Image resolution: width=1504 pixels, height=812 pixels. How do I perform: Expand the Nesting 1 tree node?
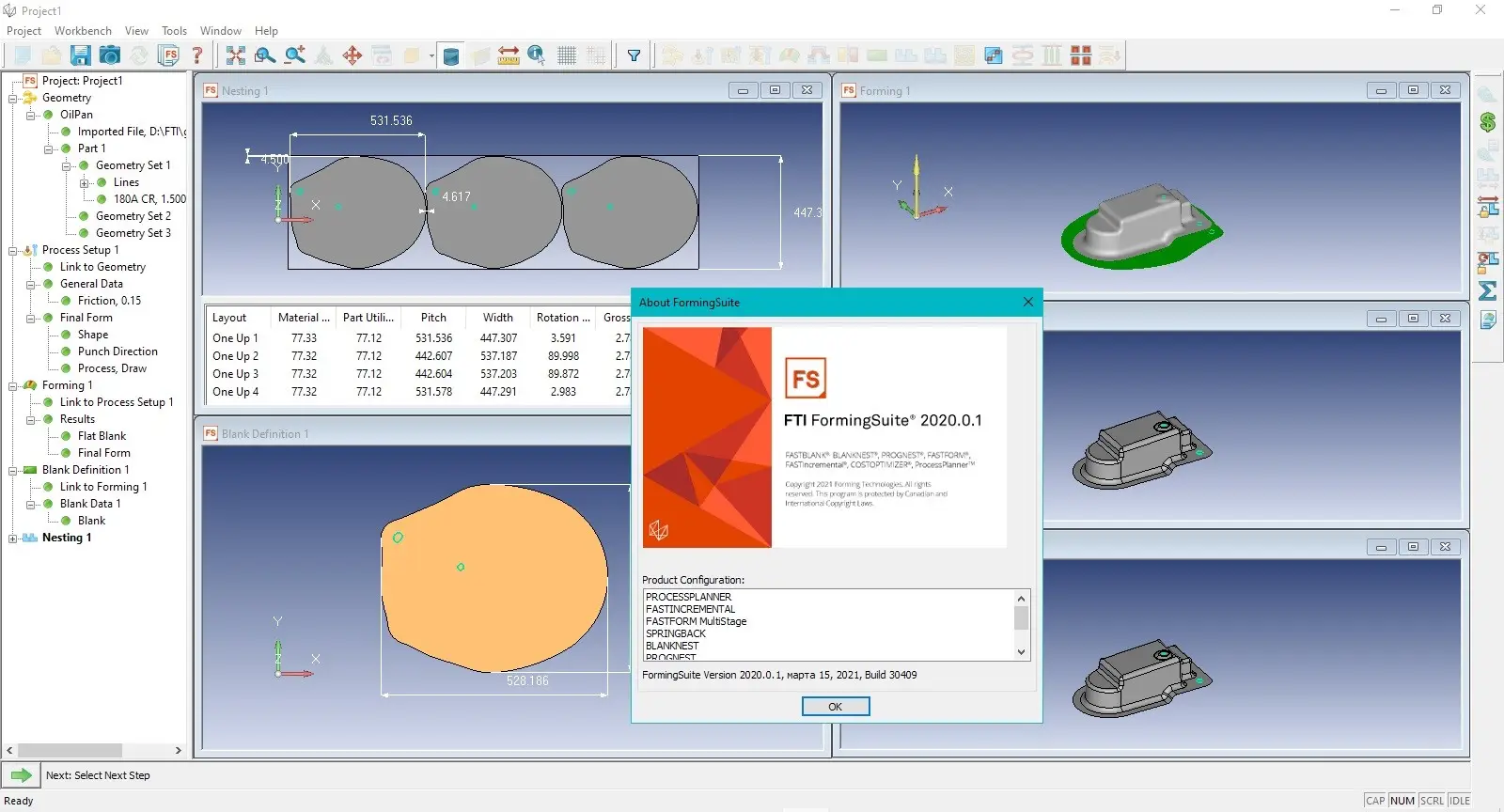coord(13,538)
